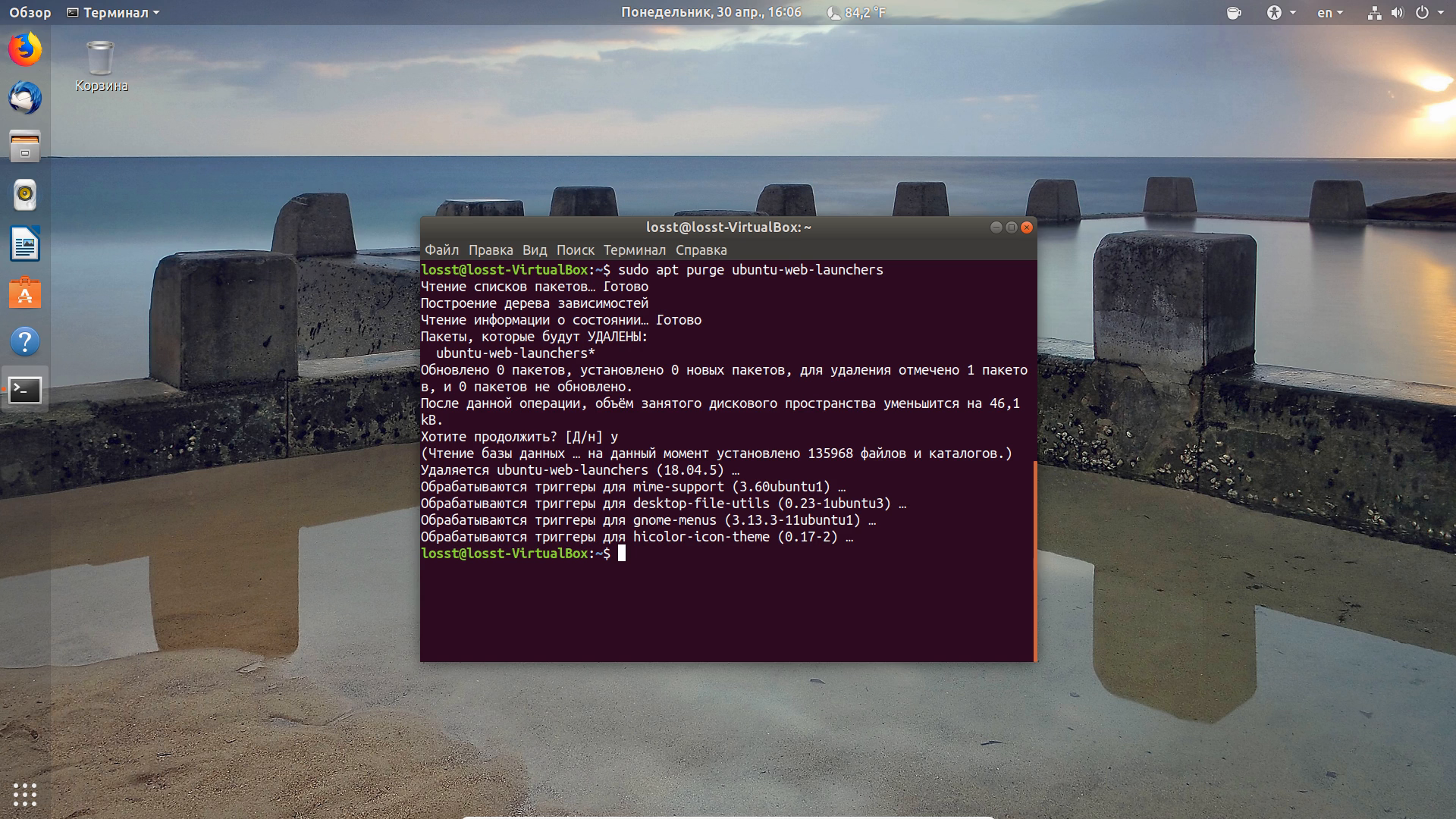1456x819 pixels.
Task: Click the line mentioning hicolor-icon-theme
Action: [x=637, y=537]
